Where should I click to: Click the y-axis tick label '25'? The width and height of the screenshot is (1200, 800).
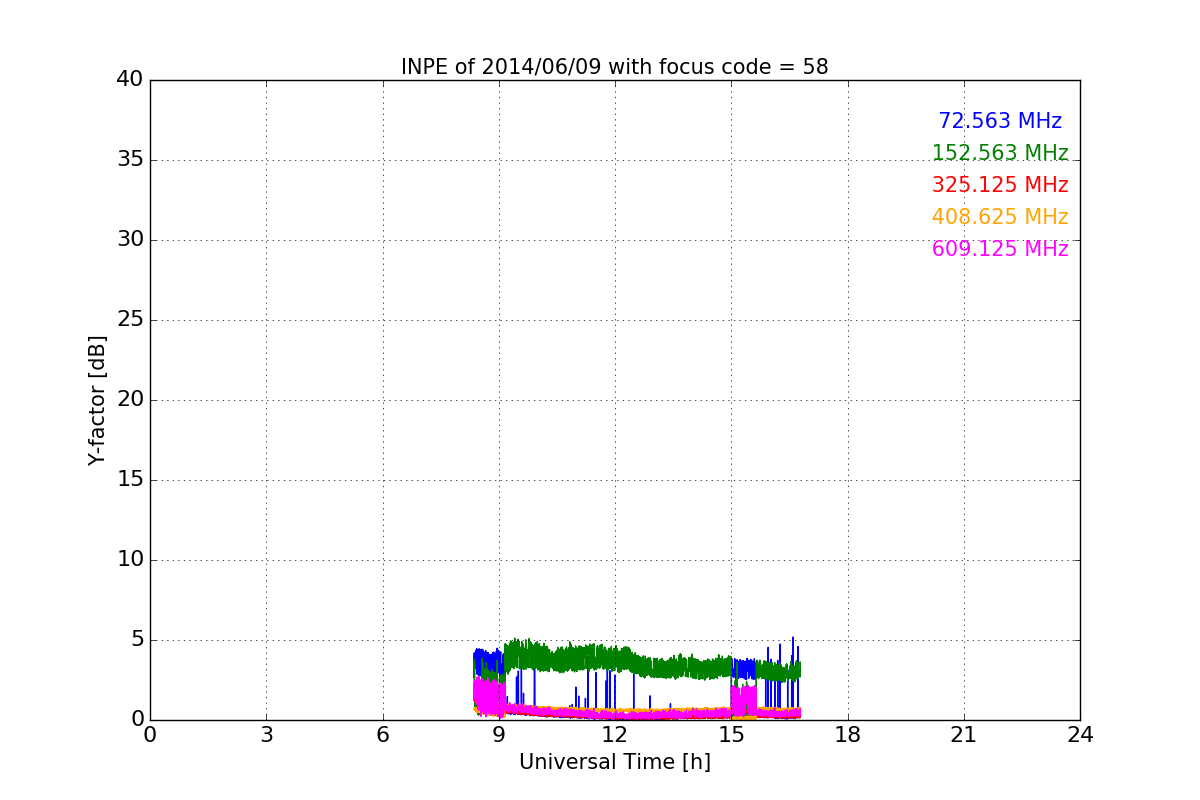pos(130,320)
